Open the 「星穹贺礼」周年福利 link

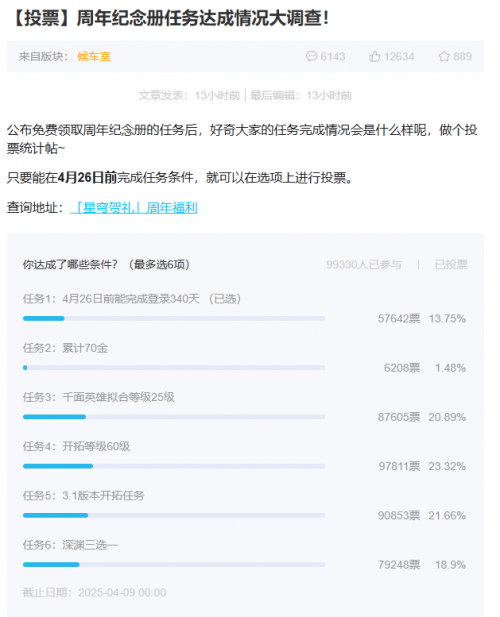(x=134, y=207)
